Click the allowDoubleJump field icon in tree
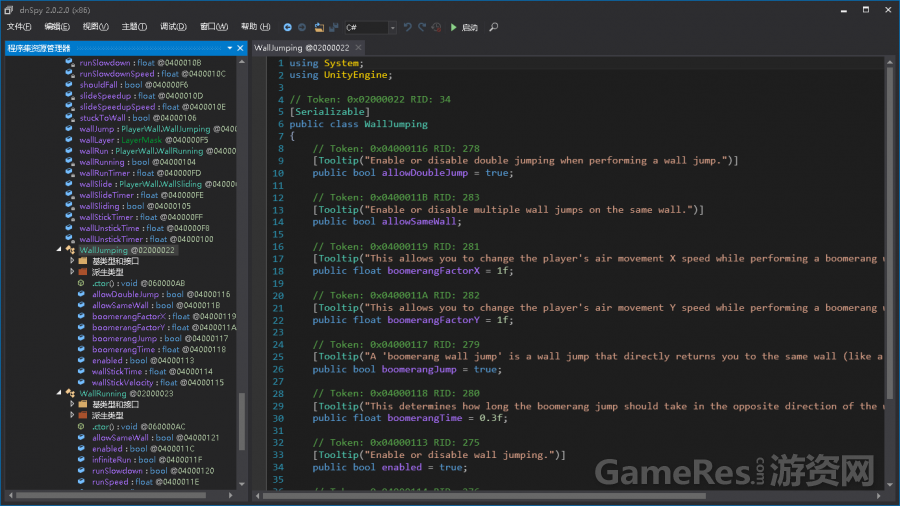 (82, 294)
